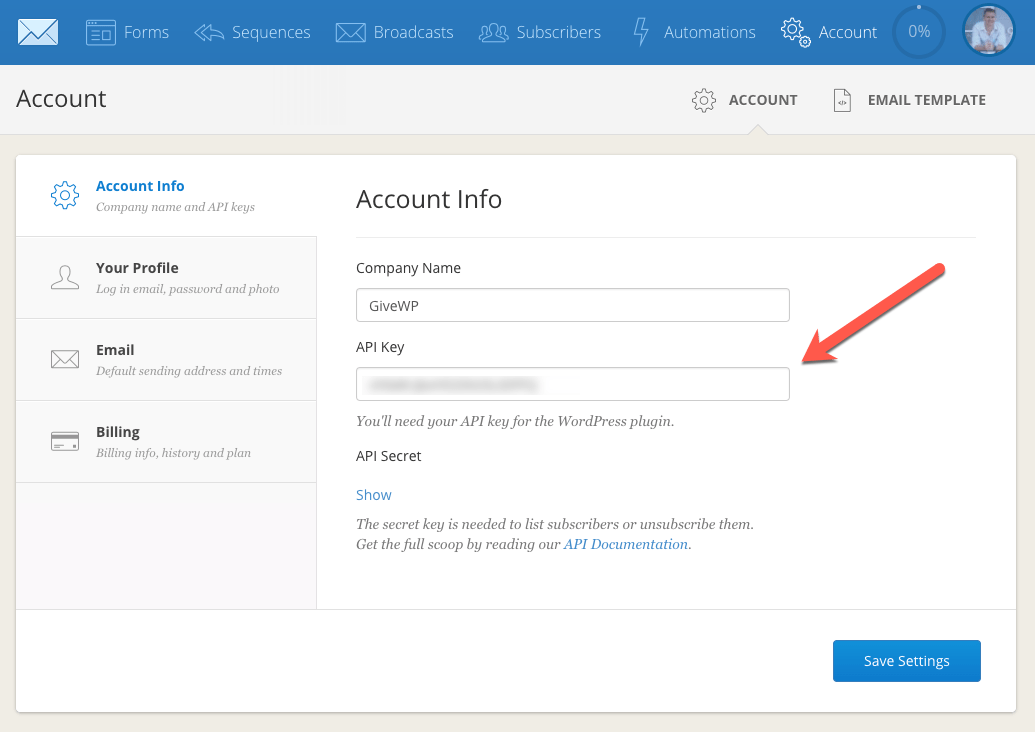The image size is (1035, 732).
Task: Click inside the Company Name field
Action: pos(572,304)
